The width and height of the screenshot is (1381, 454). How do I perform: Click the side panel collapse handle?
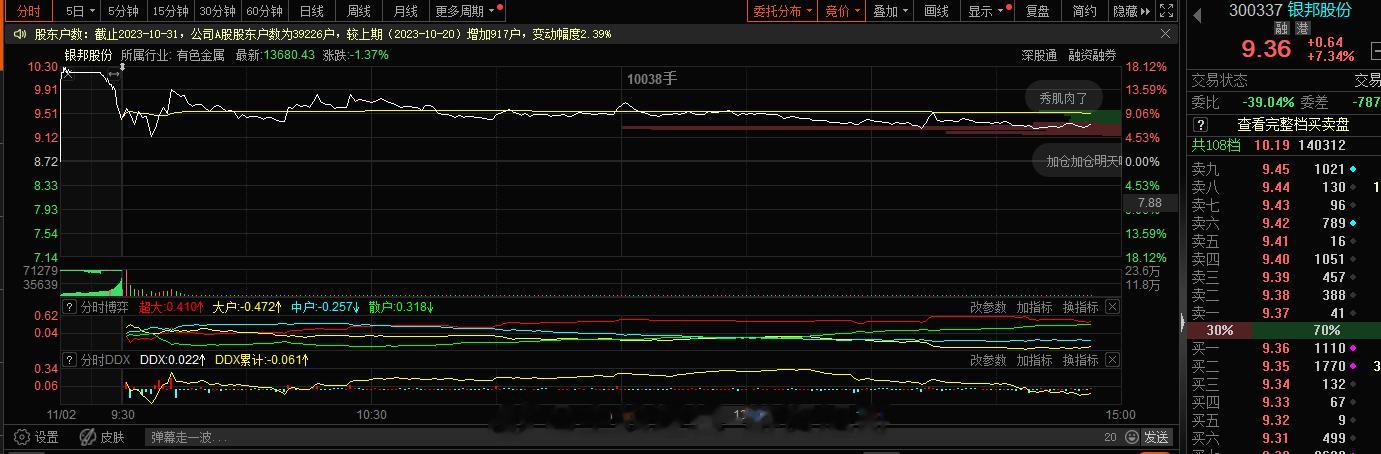(x=1182, y=322)
